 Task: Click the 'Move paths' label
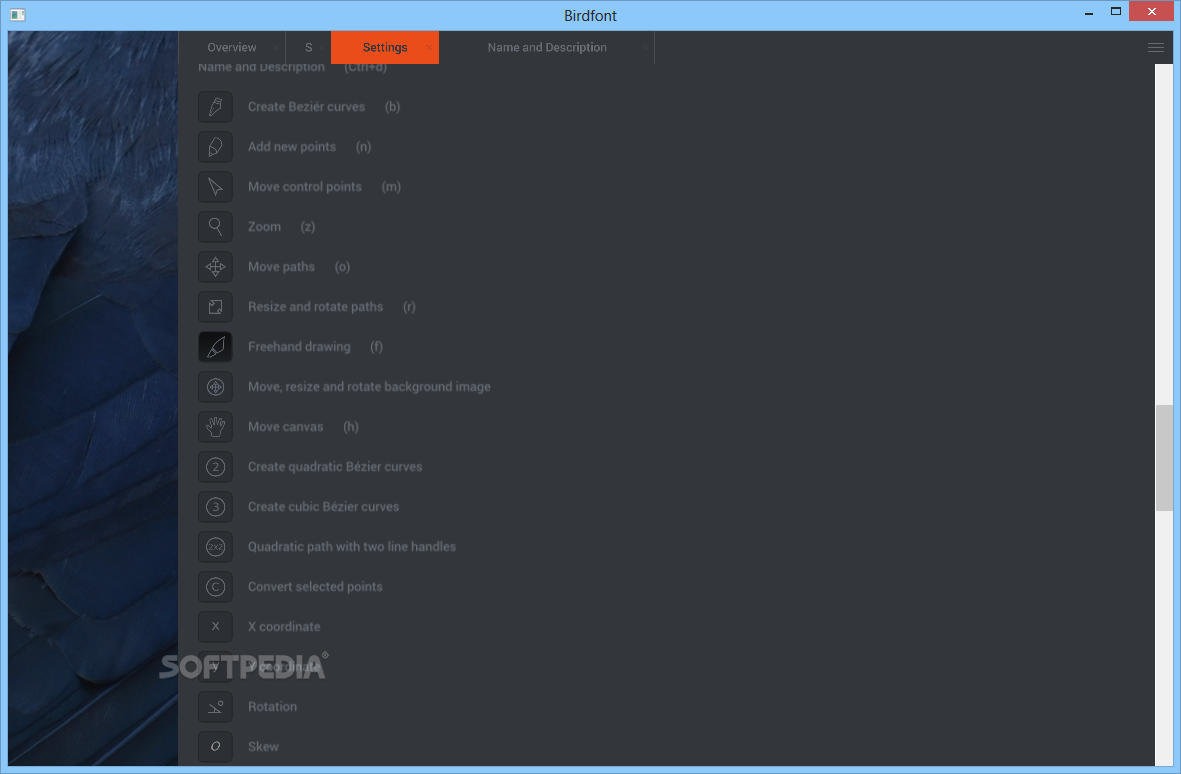[x=282, y=267]
